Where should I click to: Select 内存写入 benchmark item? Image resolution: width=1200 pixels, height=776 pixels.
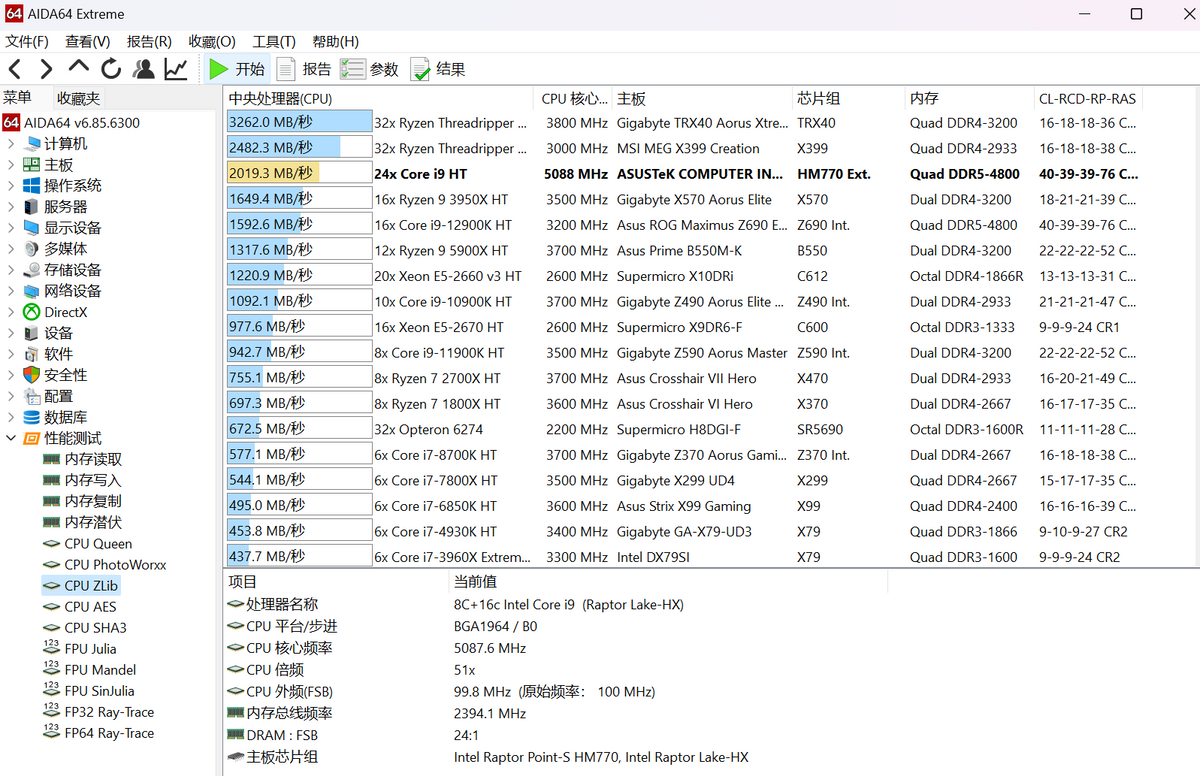[82, 480]
